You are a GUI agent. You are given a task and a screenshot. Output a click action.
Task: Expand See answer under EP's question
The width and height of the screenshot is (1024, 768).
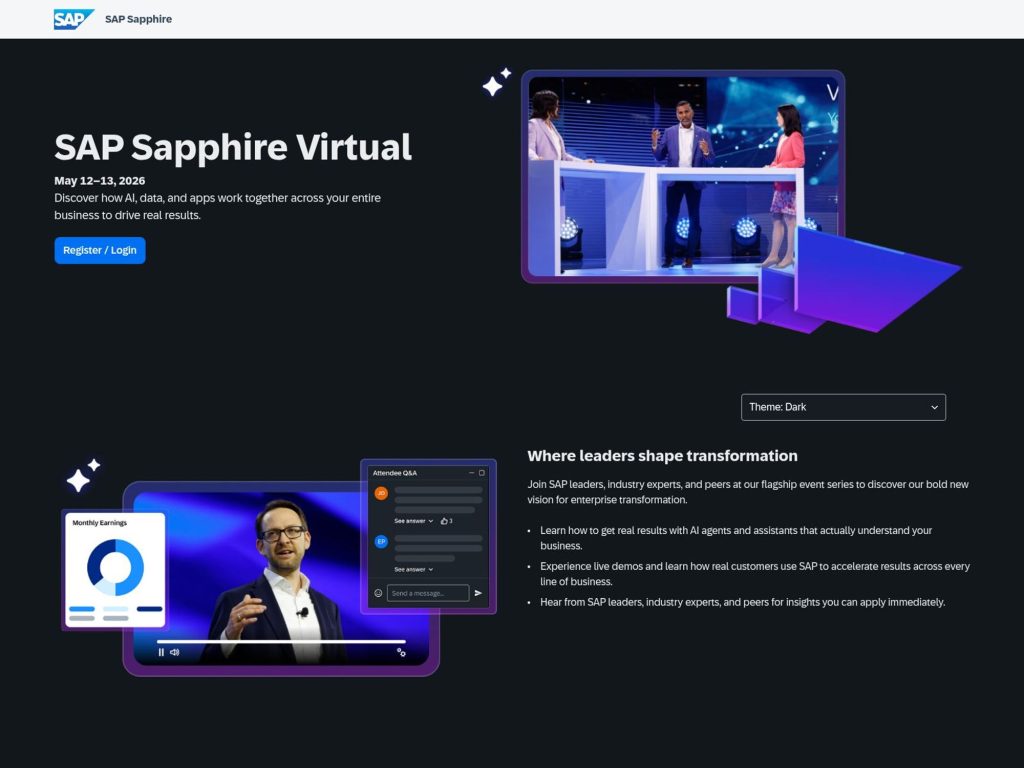tap(408, 569)
